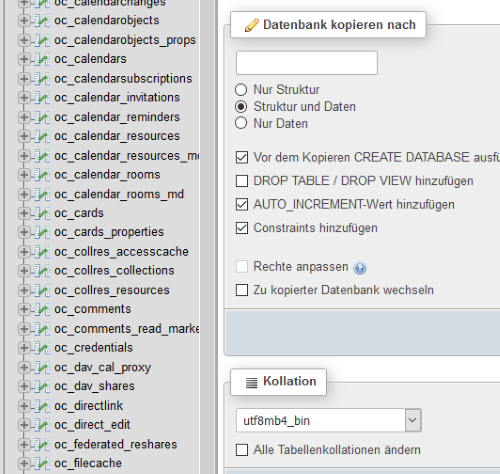Expand oc_cards tree node

coord(24,213)
